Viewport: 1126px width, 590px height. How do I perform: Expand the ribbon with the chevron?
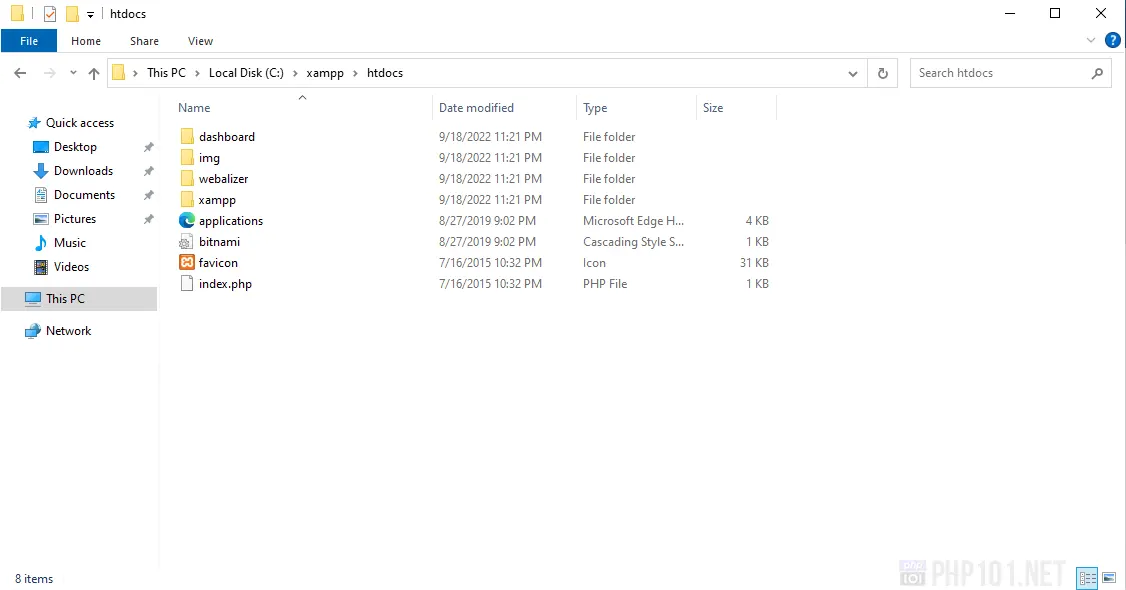[x=1092, y=41]
